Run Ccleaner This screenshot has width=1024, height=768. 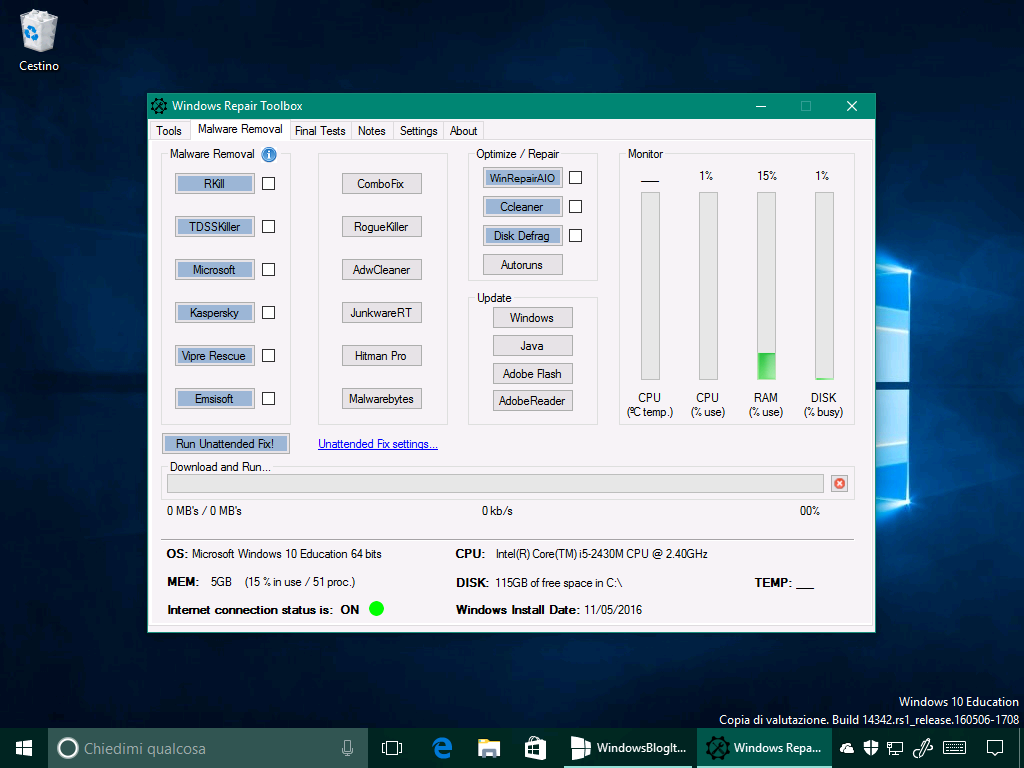(522, 206)
